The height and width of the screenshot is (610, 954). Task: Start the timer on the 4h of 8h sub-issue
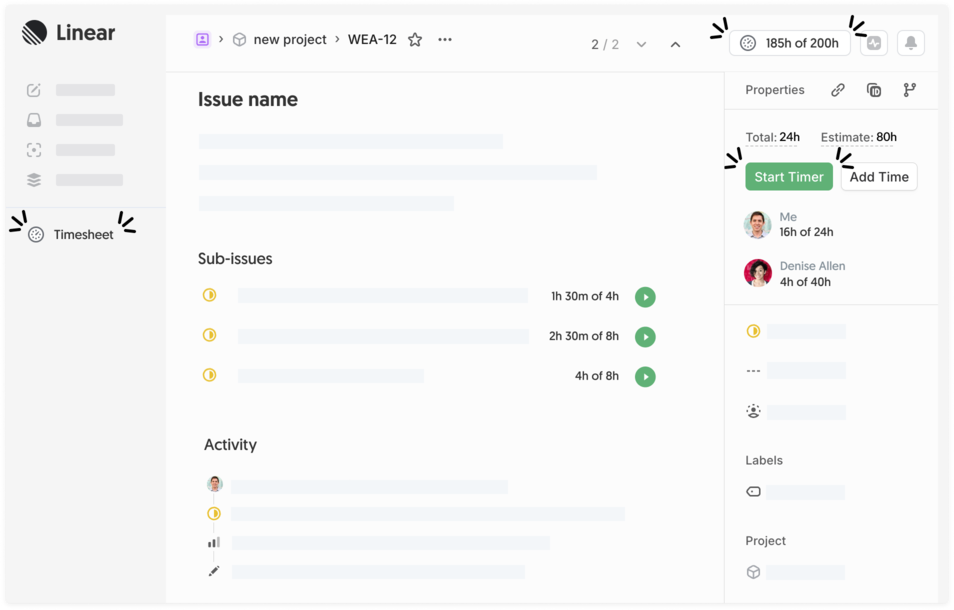pos(645,376)
